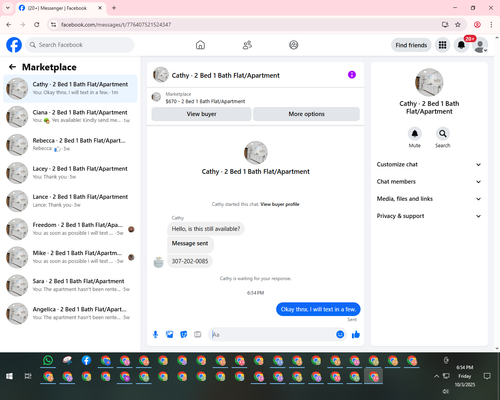Open Facebook home logo

coord(14,45)
